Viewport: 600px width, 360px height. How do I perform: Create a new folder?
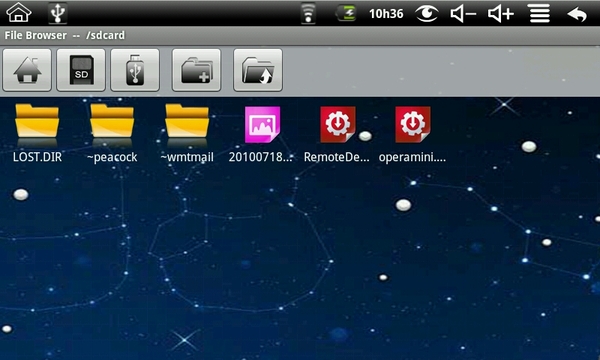coord(197,70)
